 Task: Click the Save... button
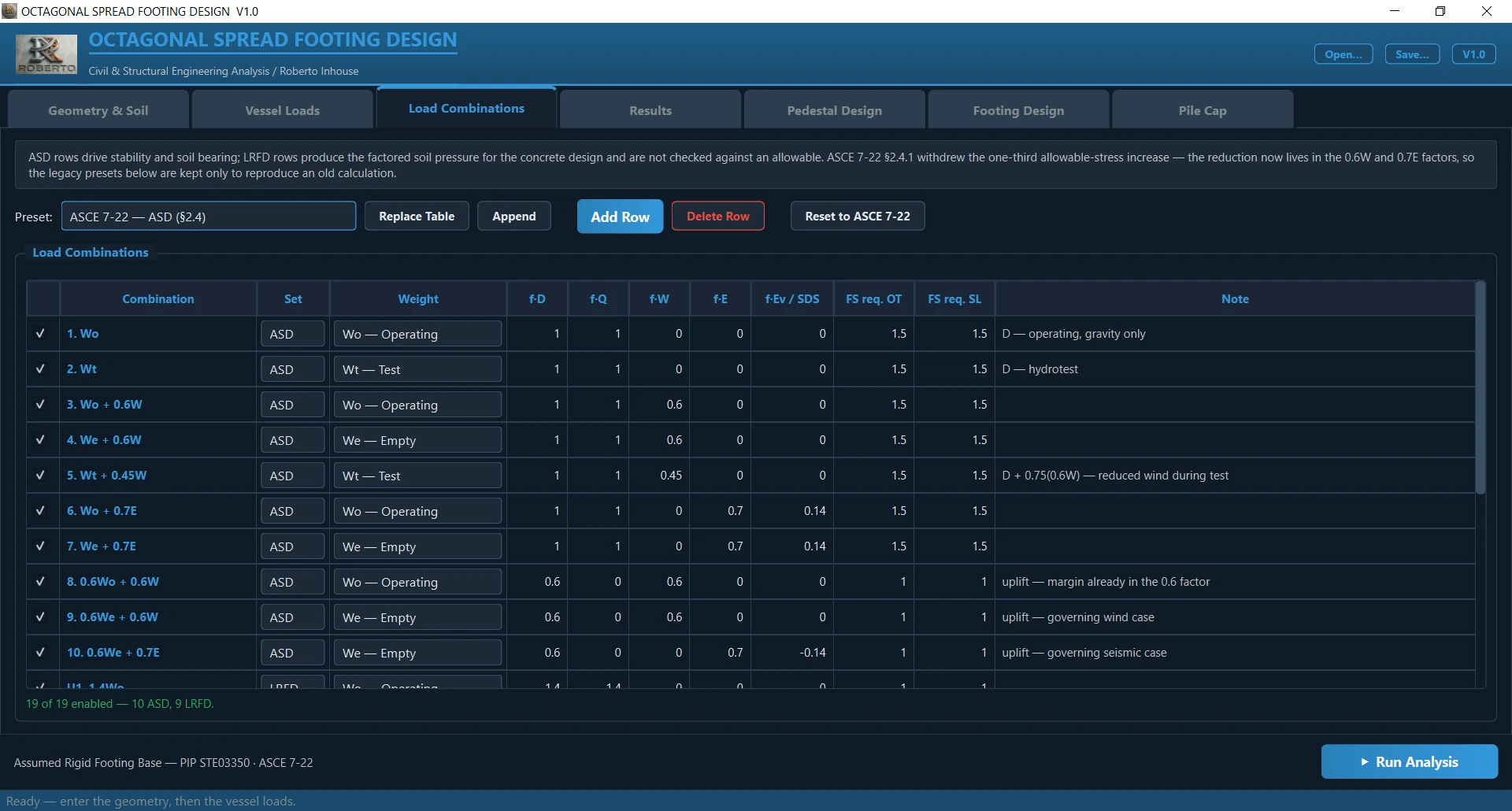[1412, 54]
